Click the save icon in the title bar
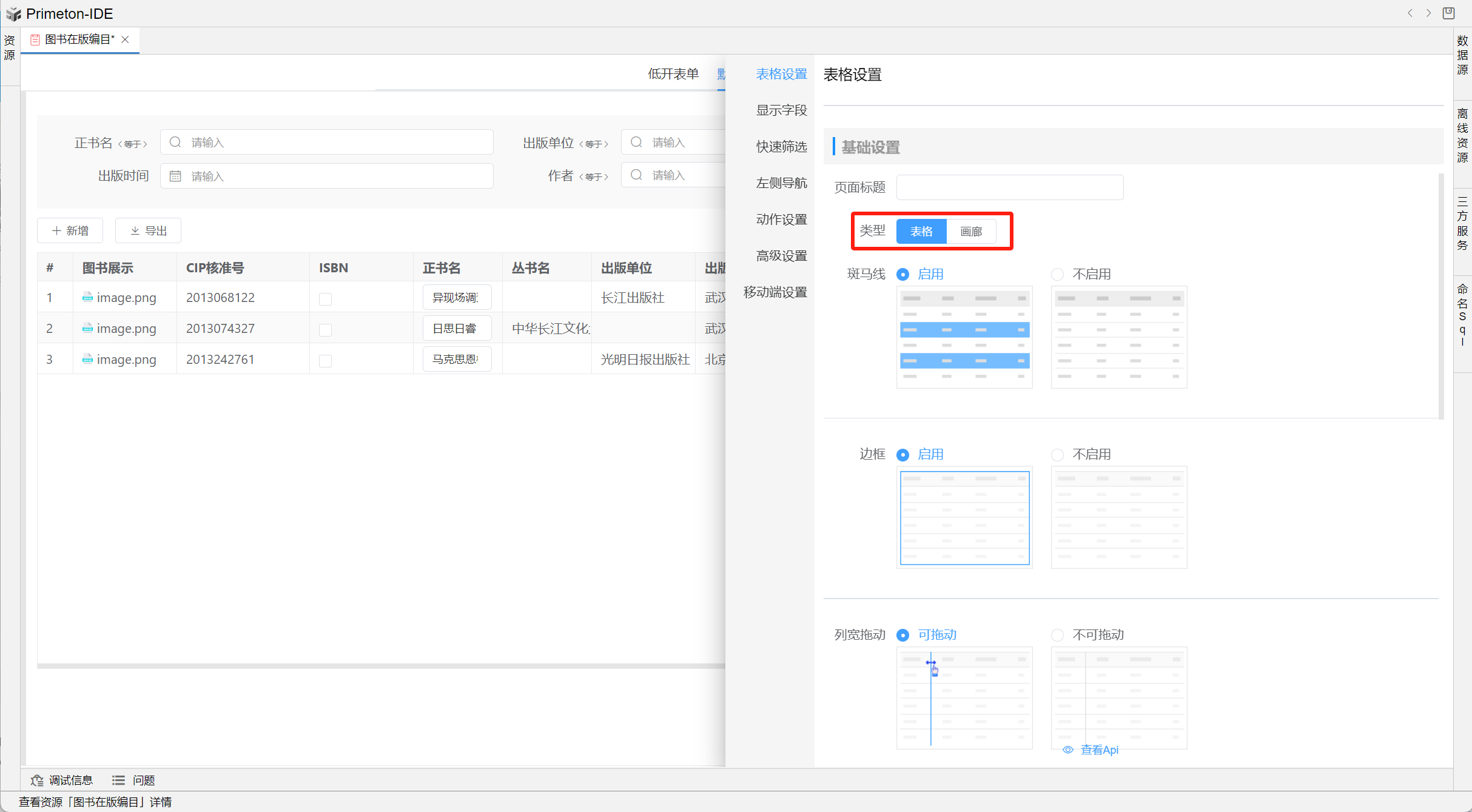 click(1448, 13)
